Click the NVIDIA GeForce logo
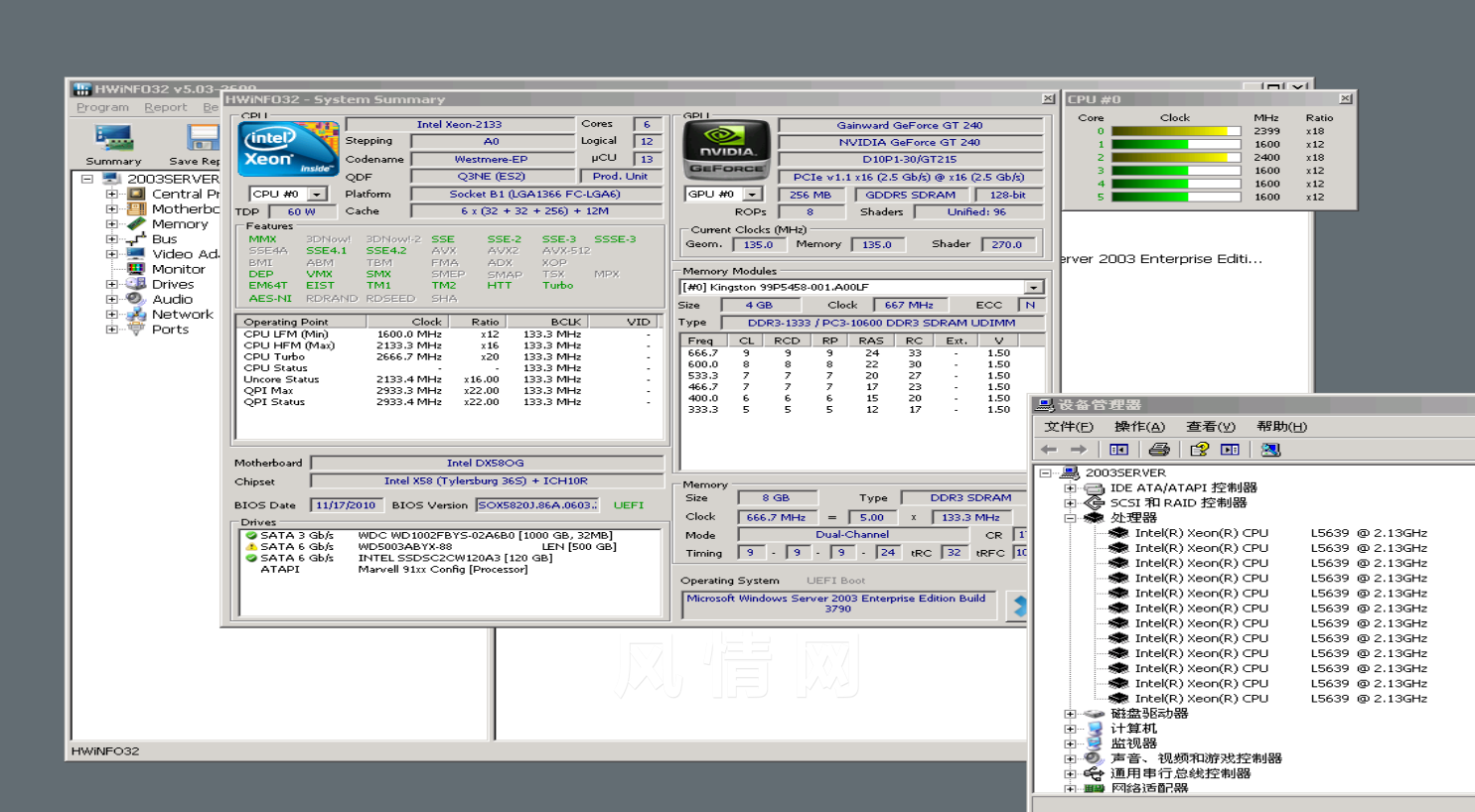Screen dimensions: 1475x812 pyautogui.click(x=727, y=149)
